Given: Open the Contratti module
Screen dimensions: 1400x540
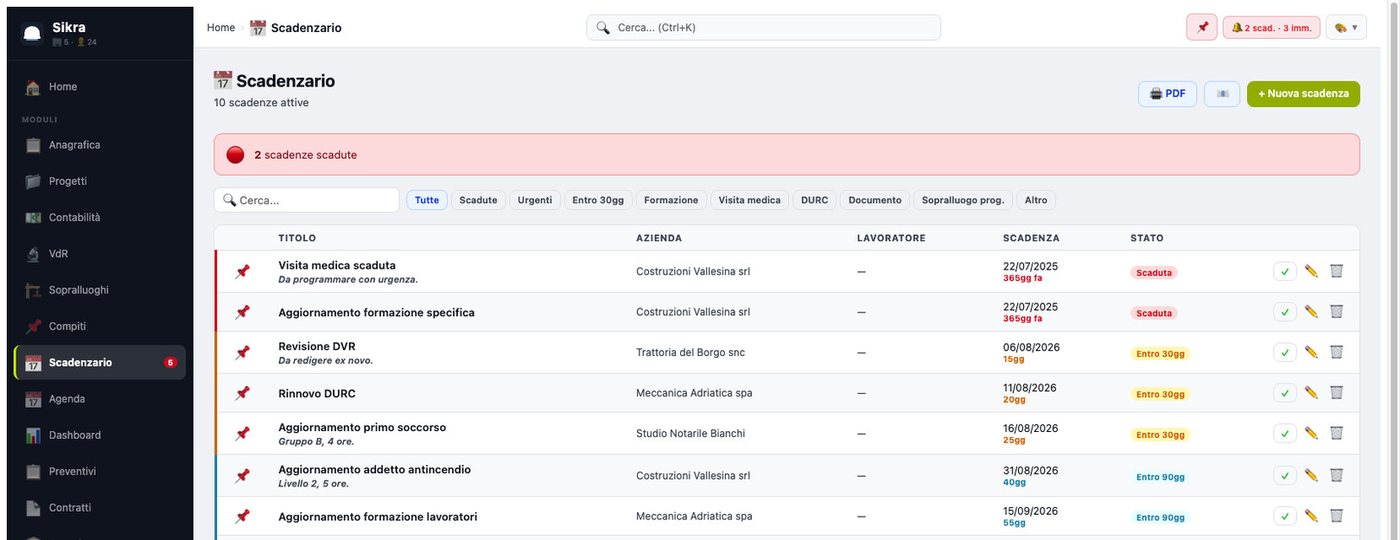Looking at the screenshot, I should pos(100,508).
